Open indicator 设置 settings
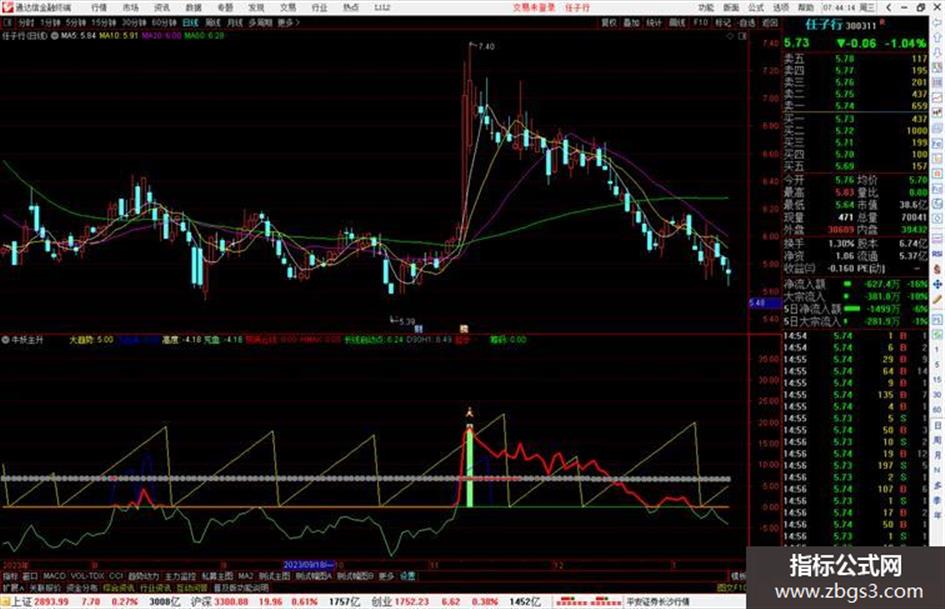The width and height of the screenshot is (945, 609). point(408,576)
